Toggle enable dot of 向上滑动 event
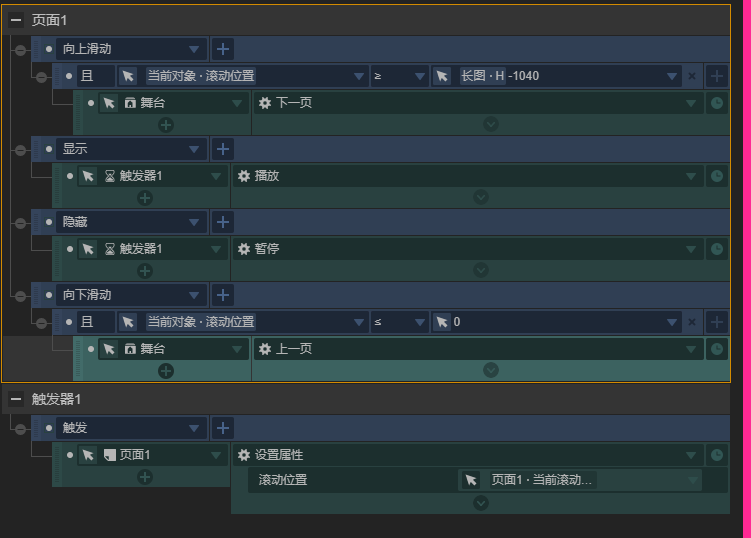Viewport: 751px width, 538px height. [x=48, y=49]
